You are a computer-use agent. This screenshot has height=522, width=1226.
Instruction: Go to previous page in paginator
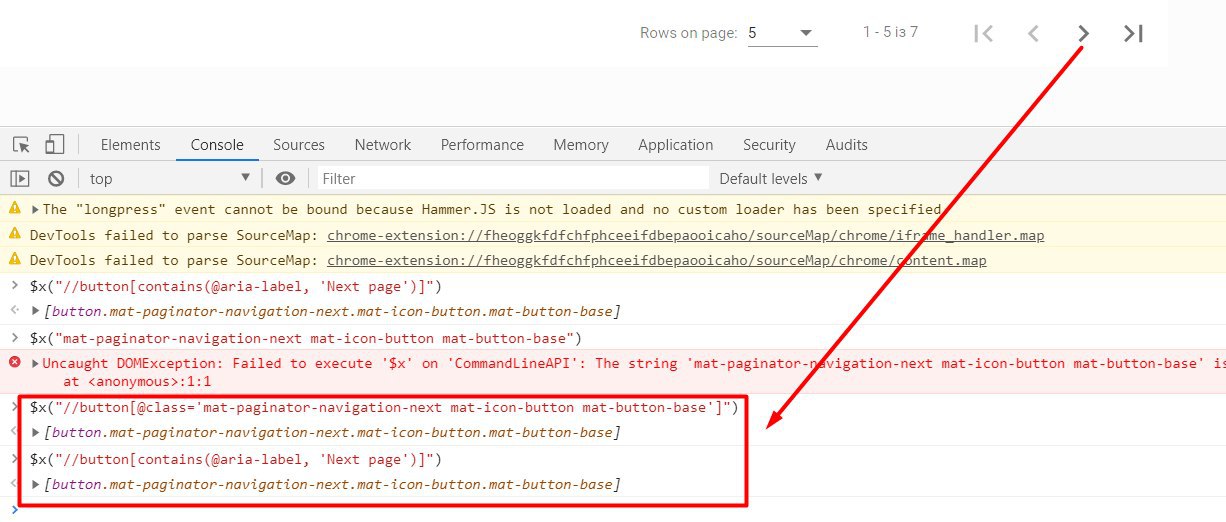coord(1033,34)
